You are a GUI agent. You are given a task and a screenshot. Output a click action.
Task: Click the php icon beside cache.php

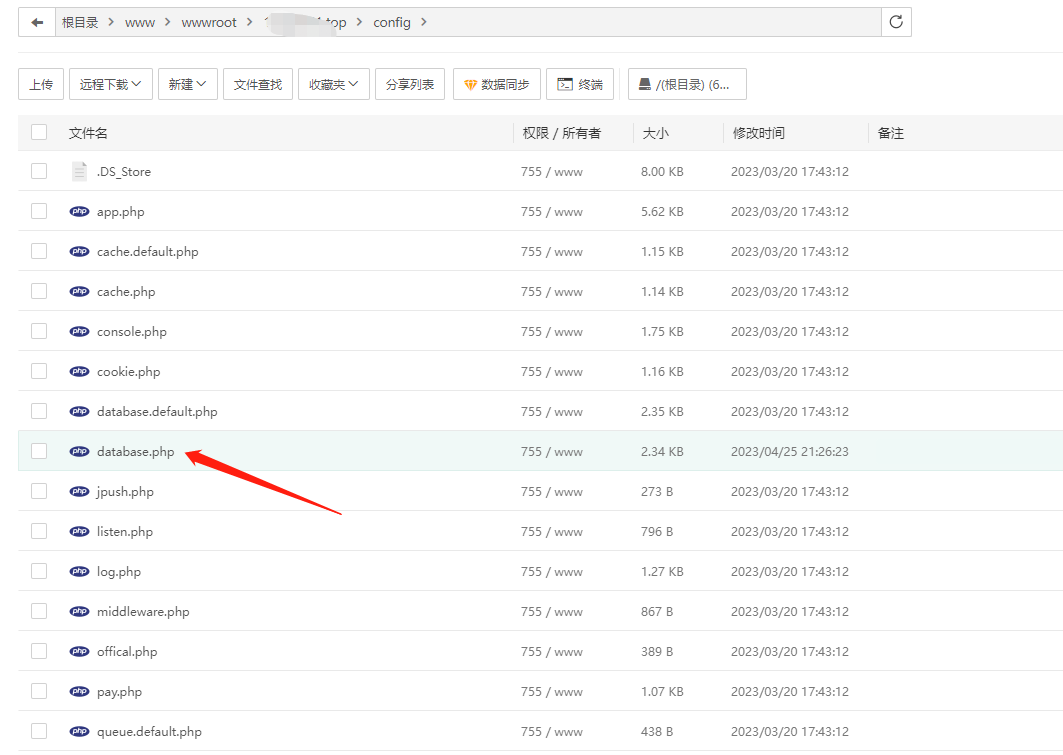(x=79, y=291)
